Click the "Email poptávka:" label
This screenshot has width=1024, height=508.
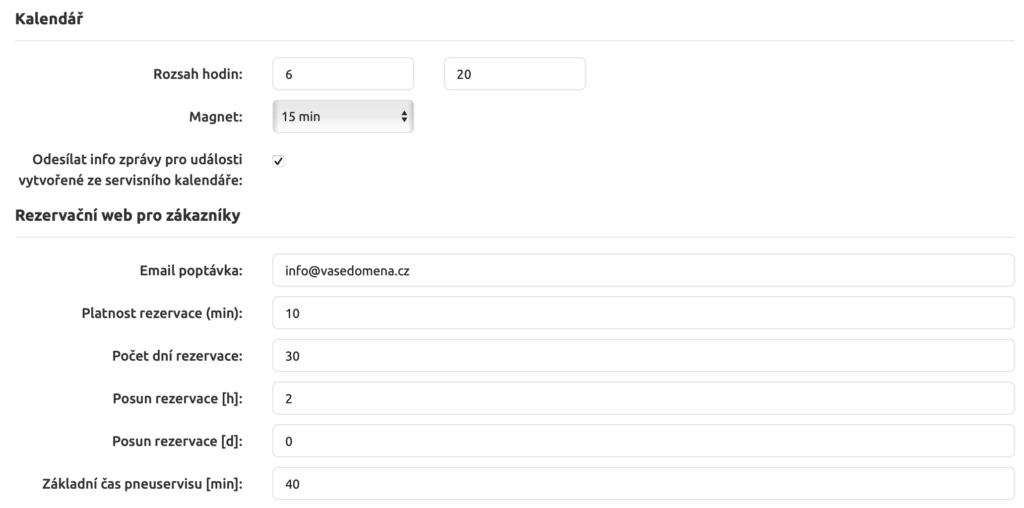(x=191, y=270)
